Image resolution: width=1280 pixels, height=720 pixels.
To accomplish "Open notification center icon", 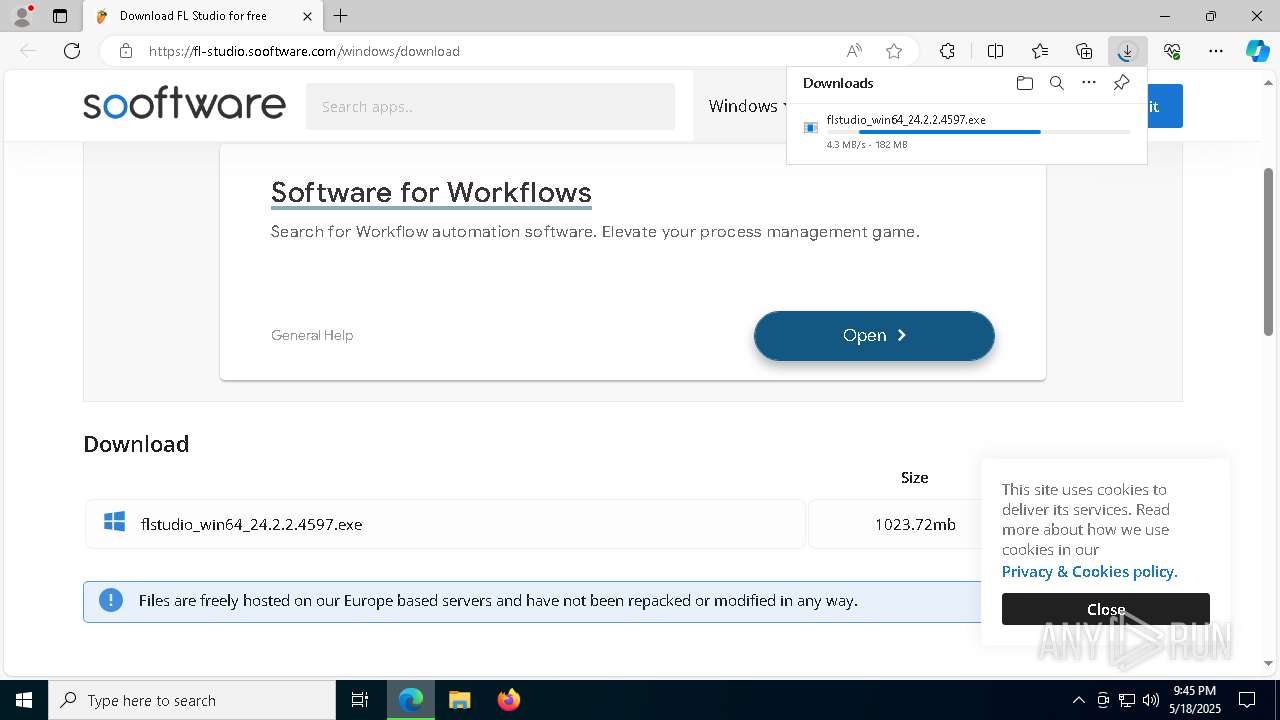I will (x=1247, y=700).
